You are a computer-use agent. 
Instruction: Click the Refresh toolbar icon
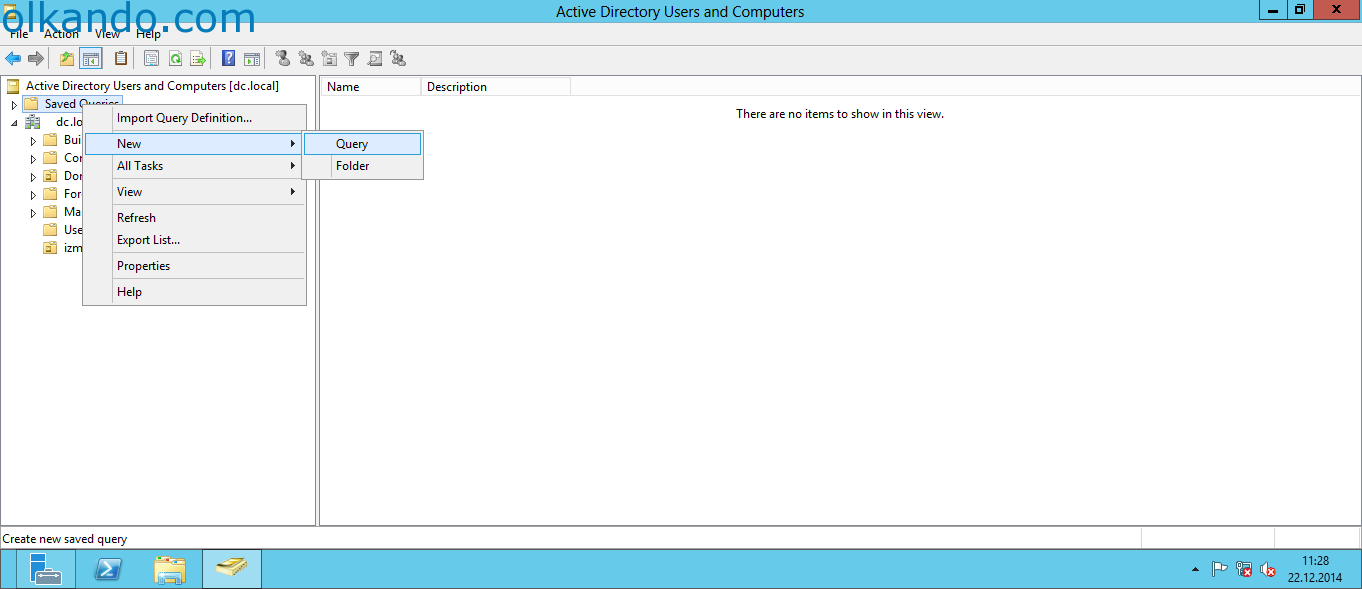pos(175,59)
